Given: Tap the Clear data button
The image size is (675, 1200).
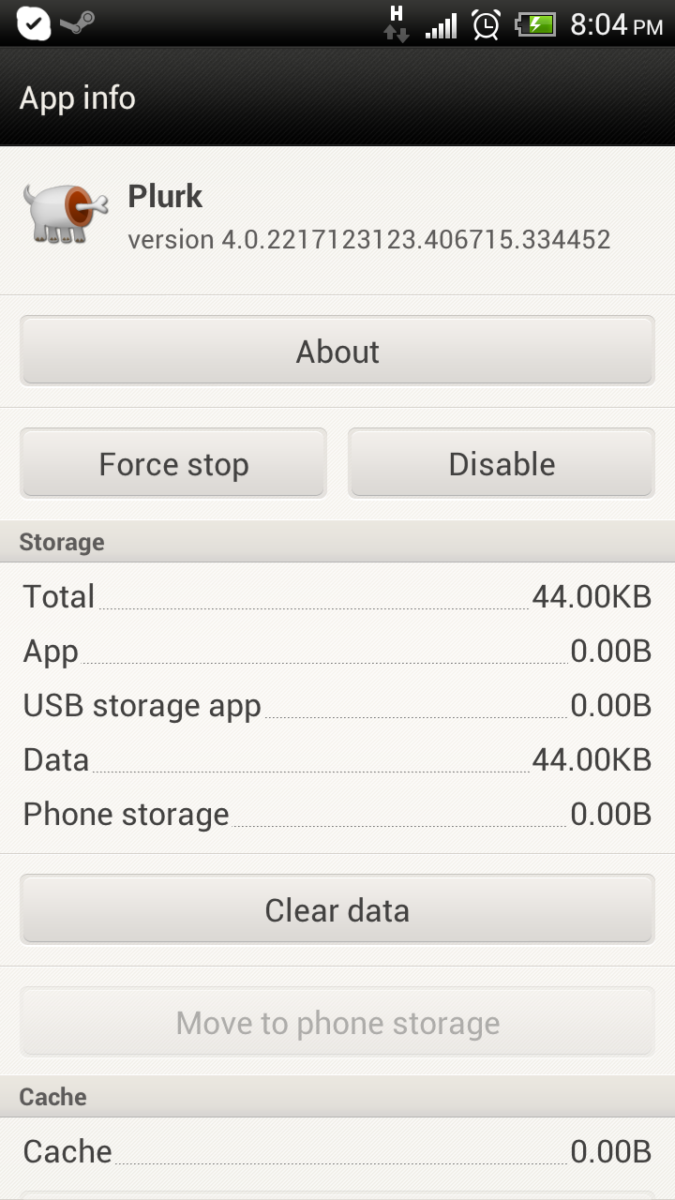Looking at the screenshot, I should click(x=337, y=910).
